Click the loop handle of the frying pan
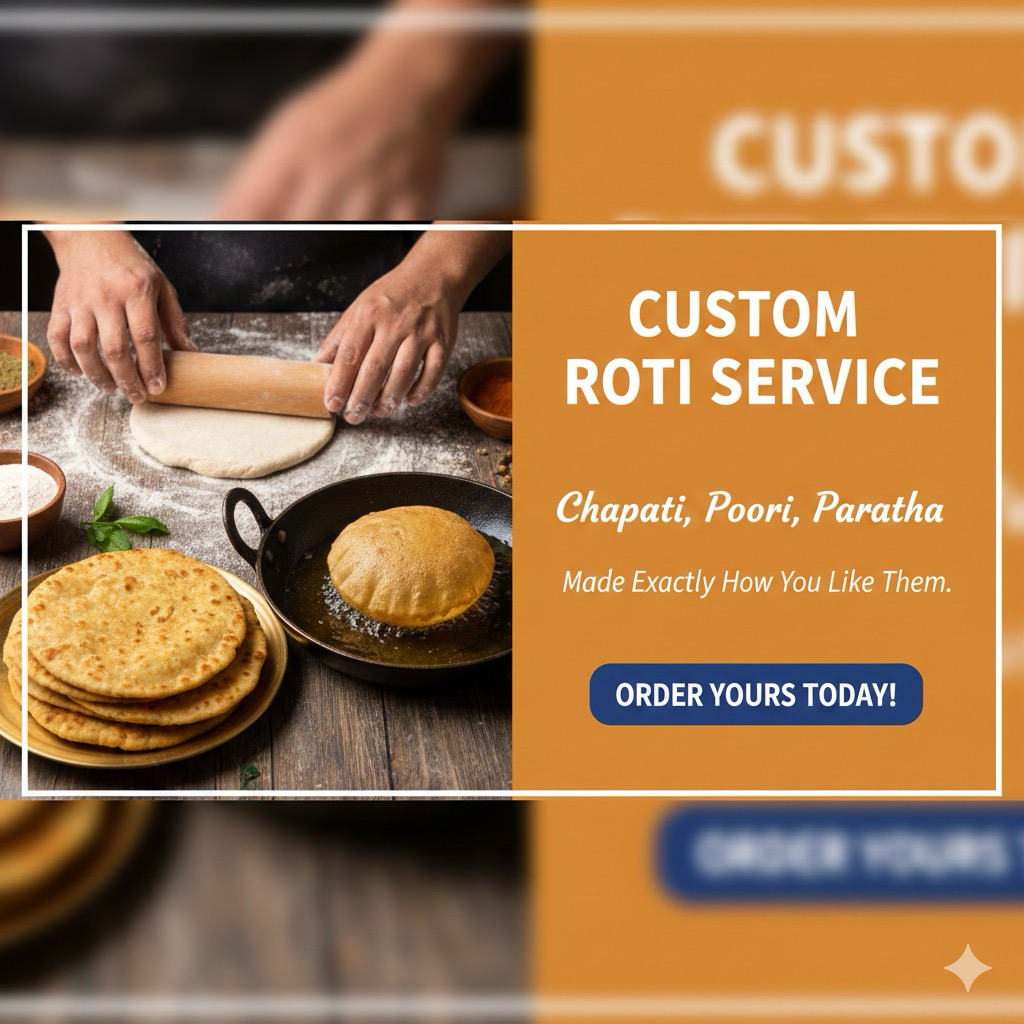 246,527
